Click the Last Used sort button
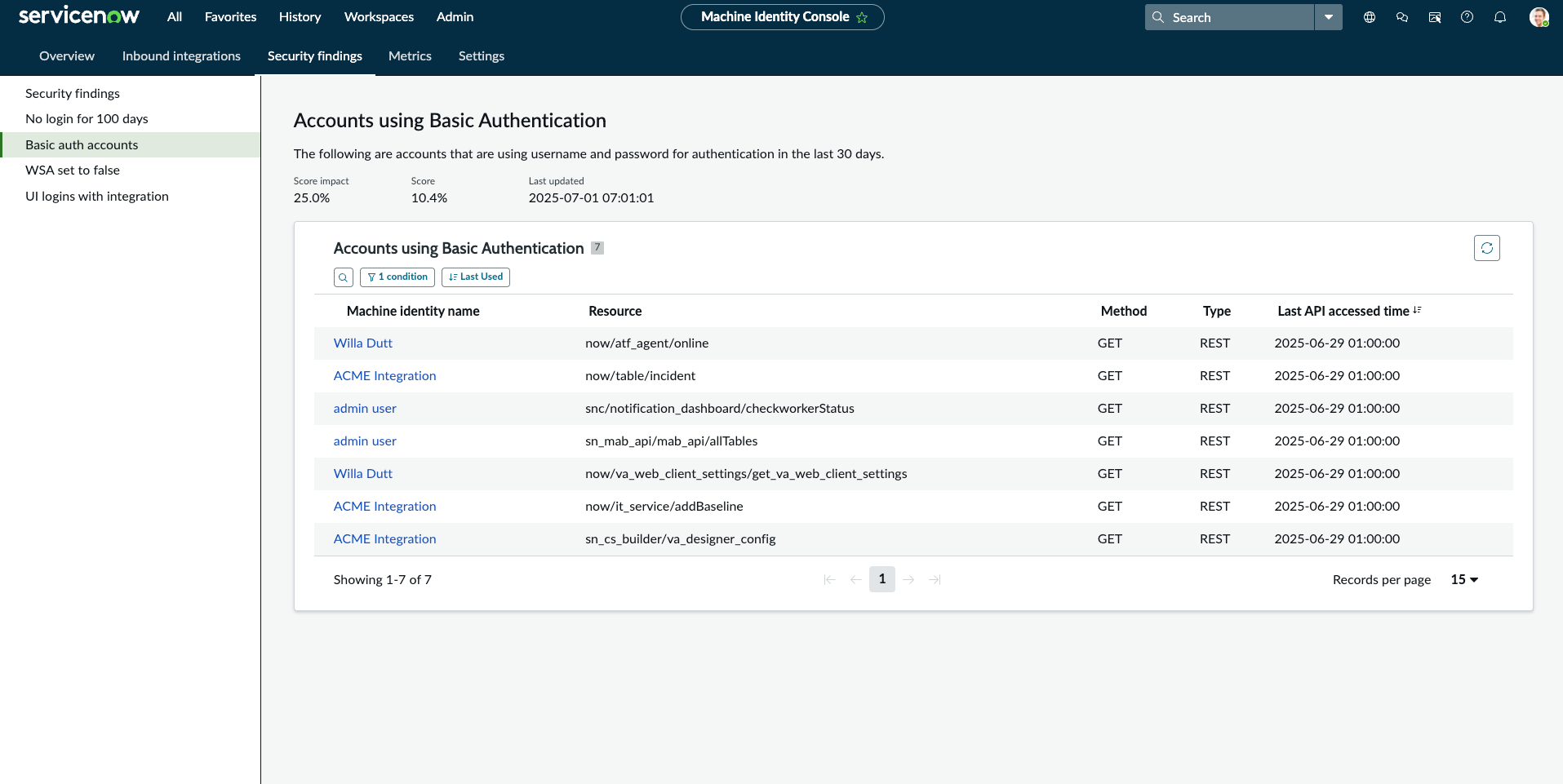The width and height of the screenshot is (1563, 784). click(476, 277)
